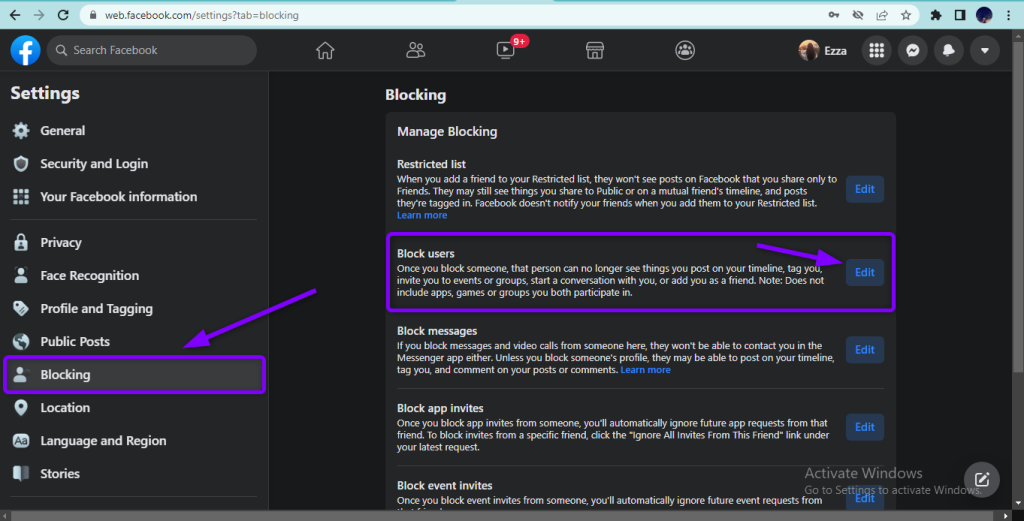Open Face Recognition settings
The width and height of the screenshot is (1024, 521).
point(134,276)
